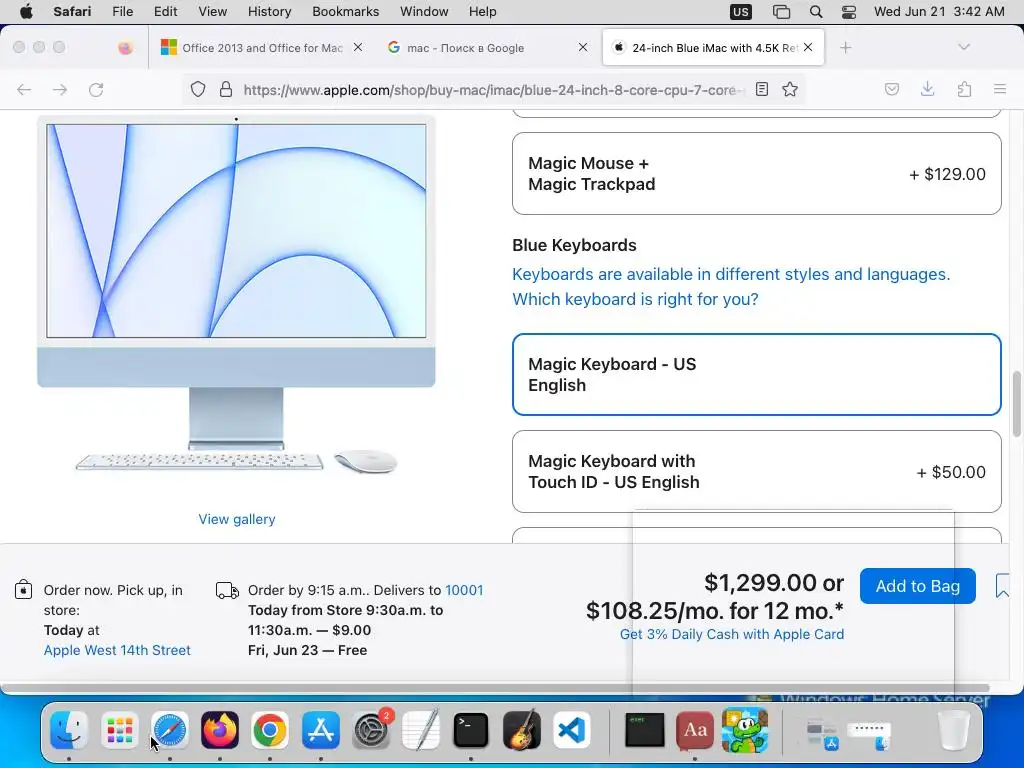This screenshot has height=768, width=1024.
Task: Launch Launchpad from the dock
Action: pos(120,730)
